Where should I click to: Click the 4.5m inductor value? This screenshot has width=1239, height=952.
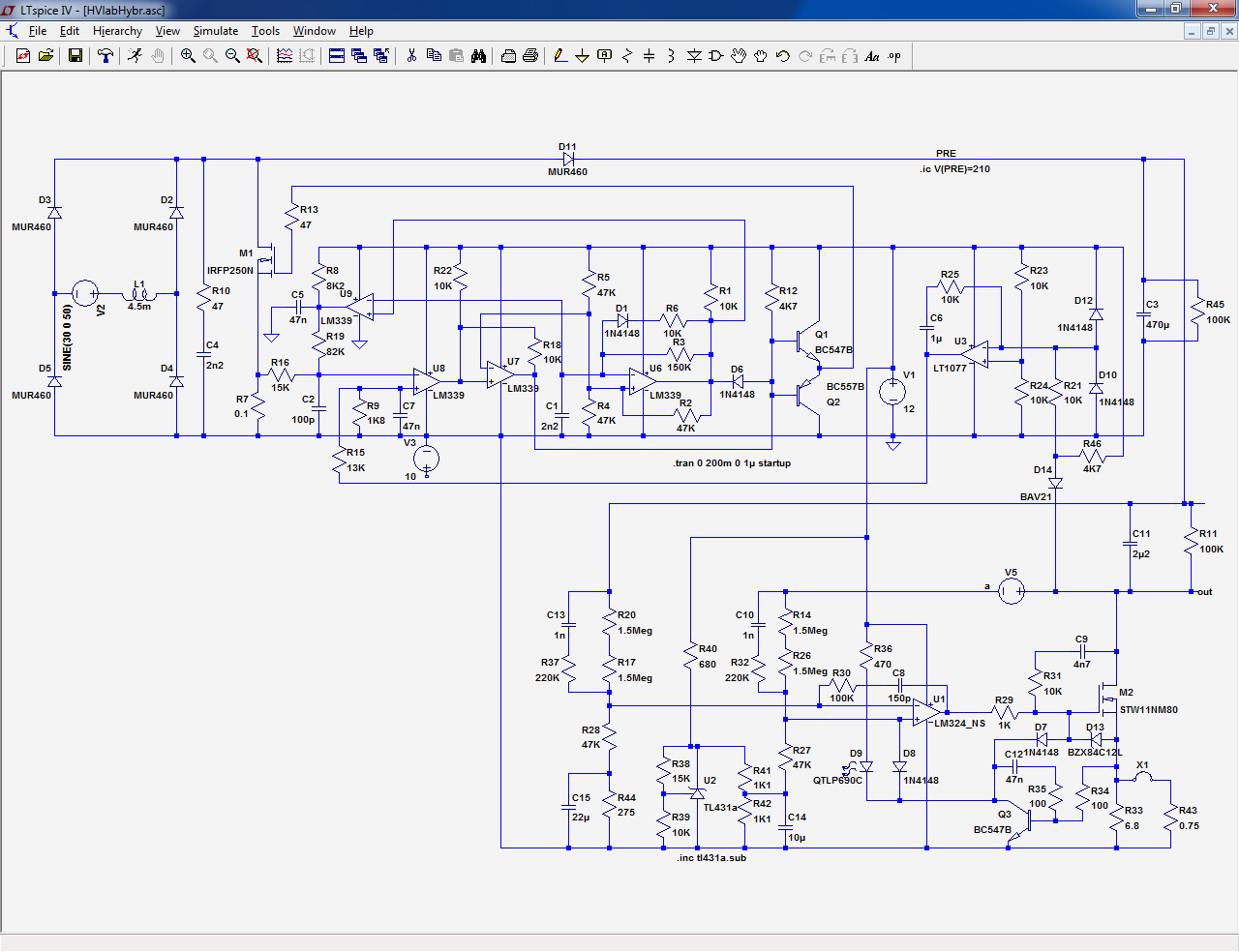(x=139, y=307)
